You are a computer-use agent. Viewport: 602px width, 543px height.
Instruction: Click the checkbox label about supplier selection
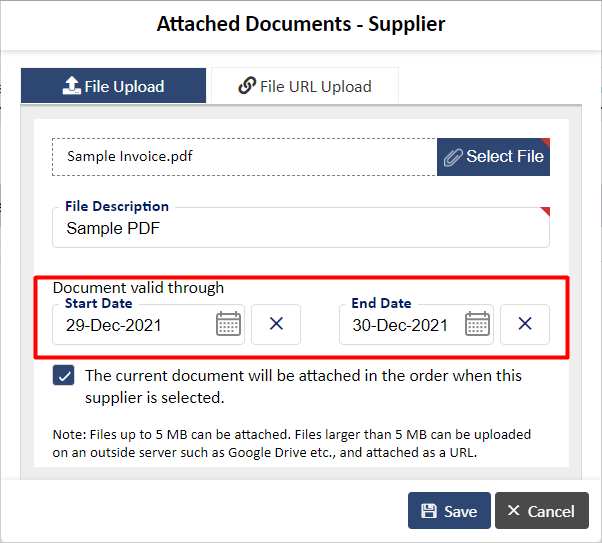[x=303, y=386]
